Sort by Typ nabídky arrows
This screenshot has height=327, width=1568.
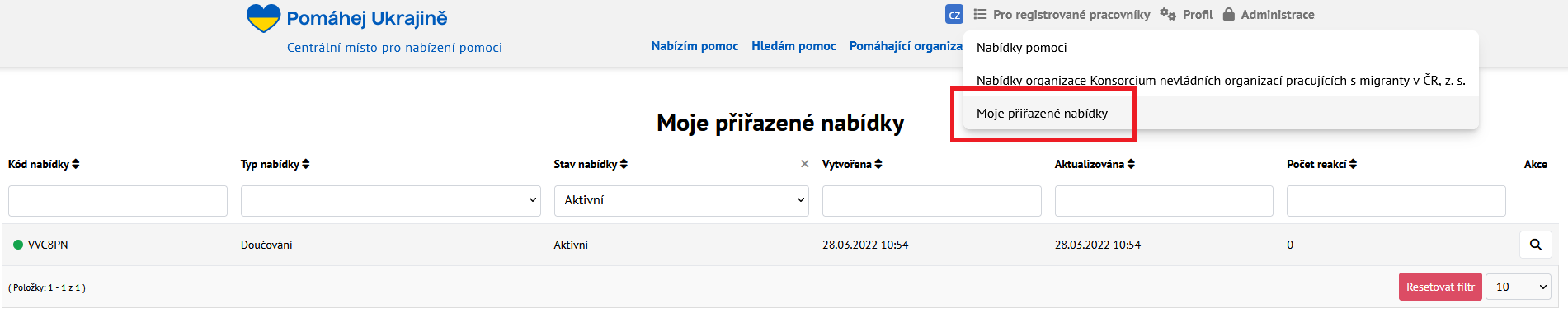pos(306,165)
